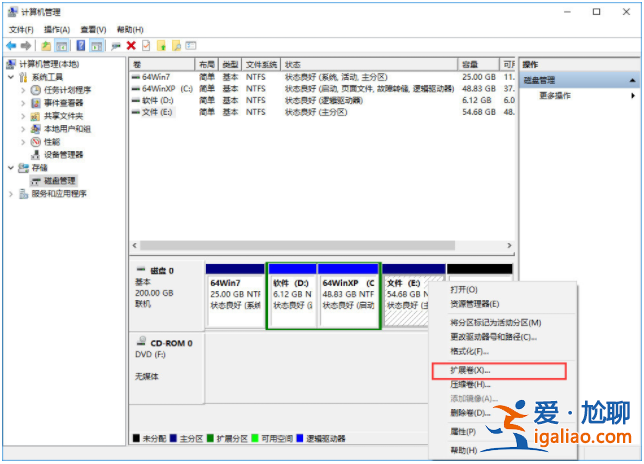Screen dimensions: 644x464
Task: Toggle the Show/Hide Console Tree toolbar icon
Action: (62, 46)
